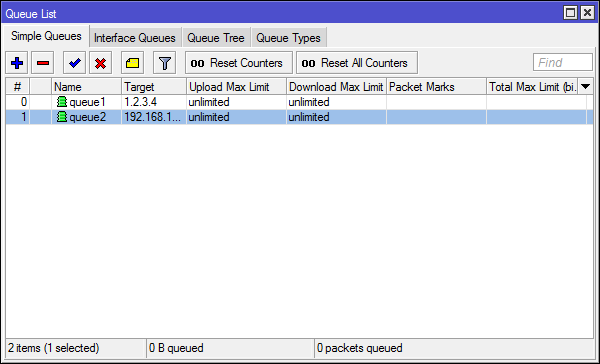Image resolution: width=600 pixels, height=364 pixels.
Task: Open the column chooser dropdown arrow
Action: coord(585,87)
